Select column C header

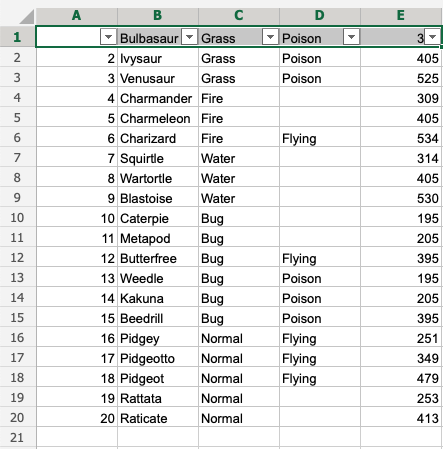[239, 16]
